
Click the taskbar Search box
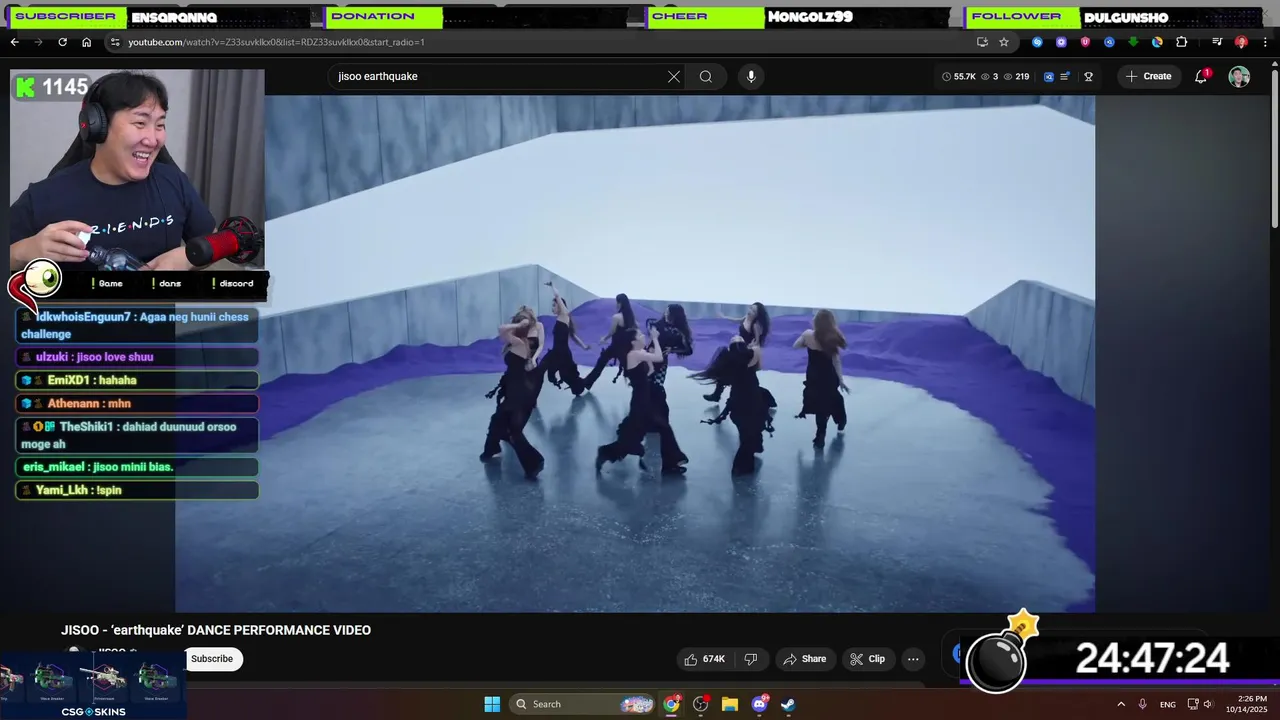pyautogui.click(x=584, y=704)
